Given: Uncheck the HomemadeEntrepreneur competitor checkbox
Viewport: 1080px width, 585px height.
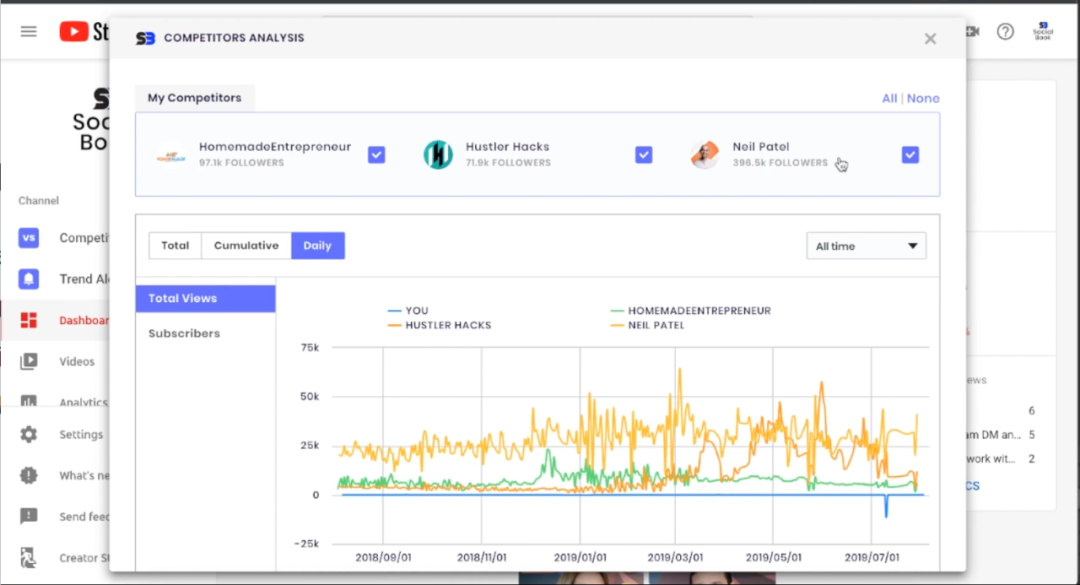Looking at the screenshot, I should tap(376, 155).
